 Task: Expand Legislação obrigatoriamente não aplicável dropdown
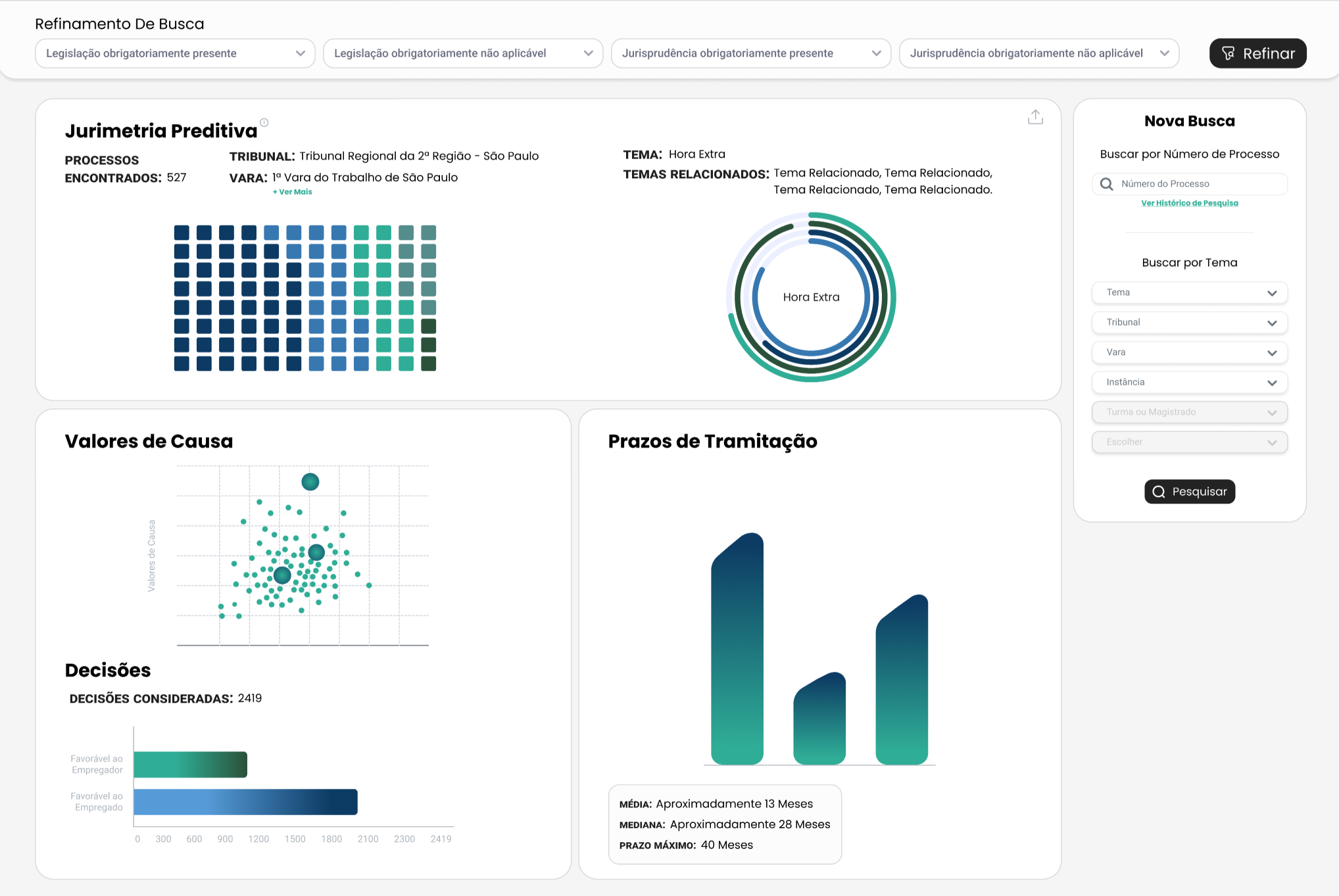point(463,53)
